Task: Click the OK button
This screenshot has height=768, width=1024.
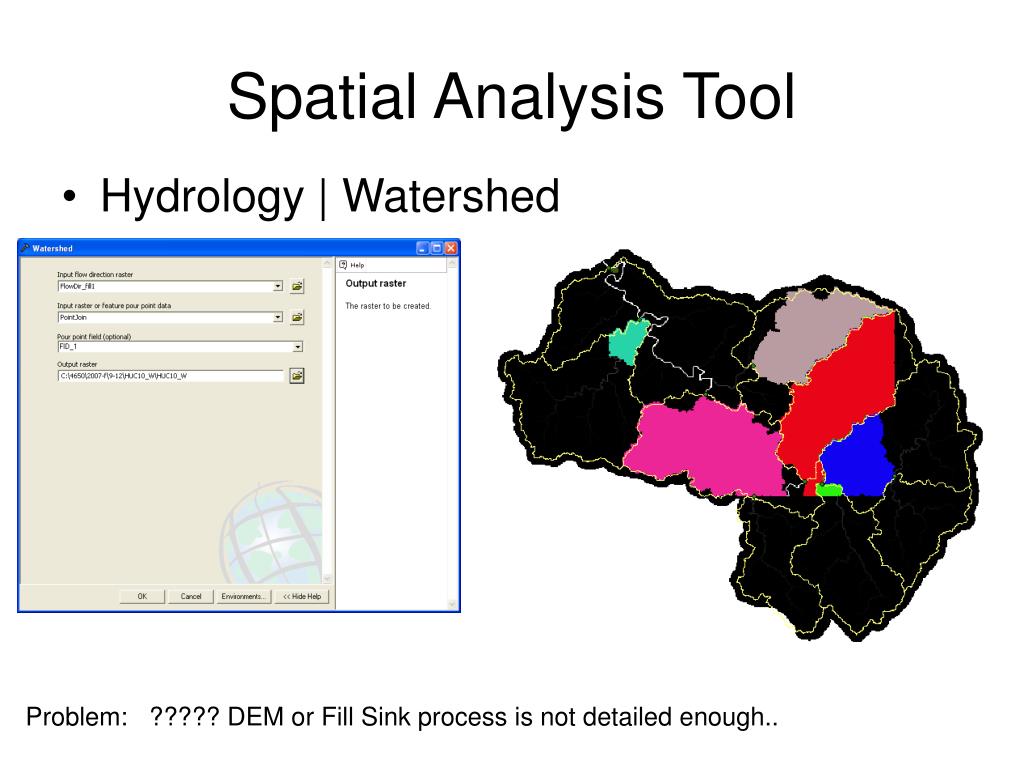Action: tap(142, 596)
